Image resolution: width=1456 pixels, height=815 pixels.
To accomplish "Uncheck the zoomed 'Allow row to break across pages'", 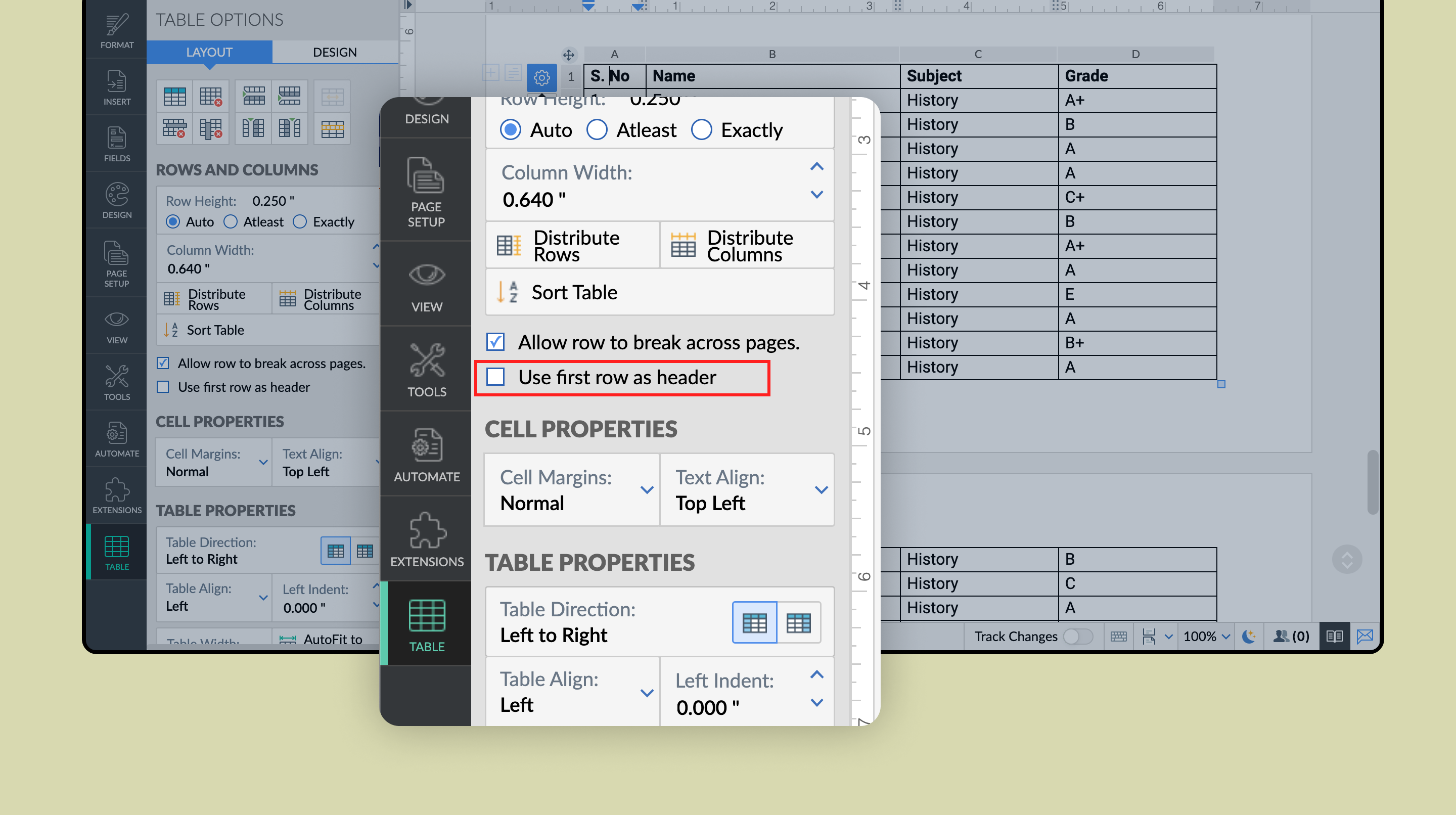I will tap(495, 342).
